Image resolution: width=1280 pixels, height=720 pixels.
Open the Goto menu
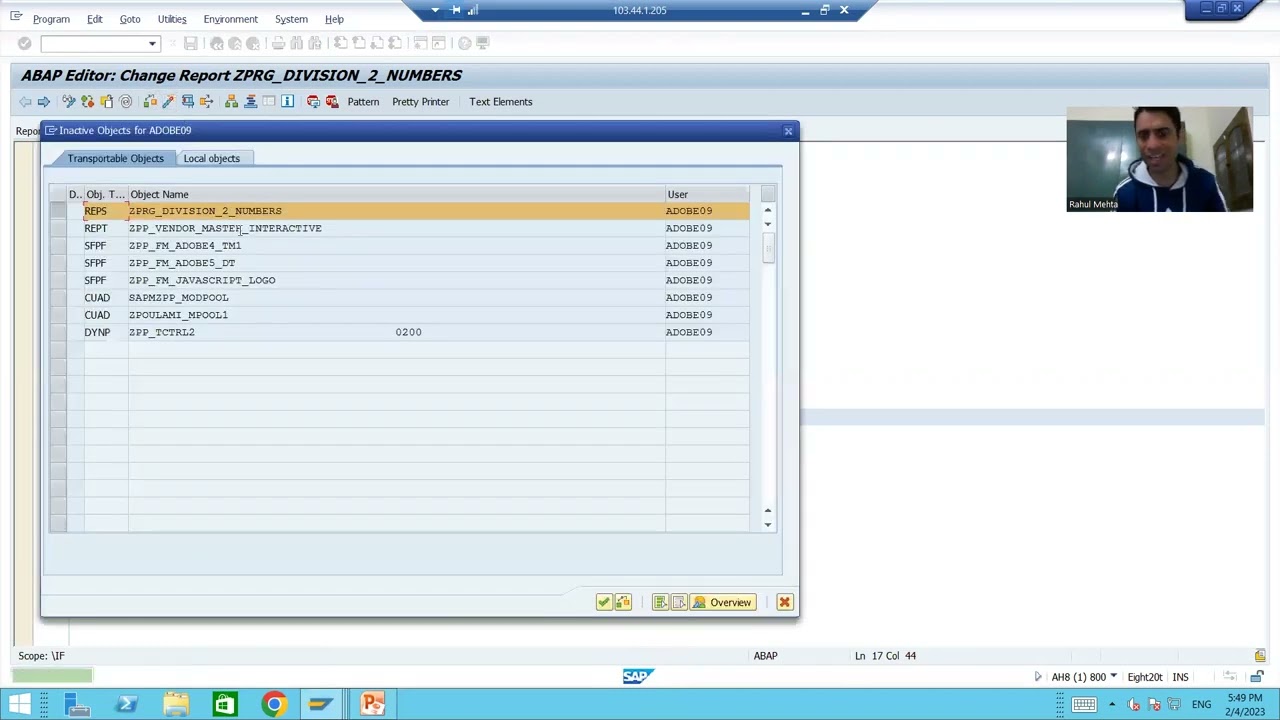[x=130, y=19]
